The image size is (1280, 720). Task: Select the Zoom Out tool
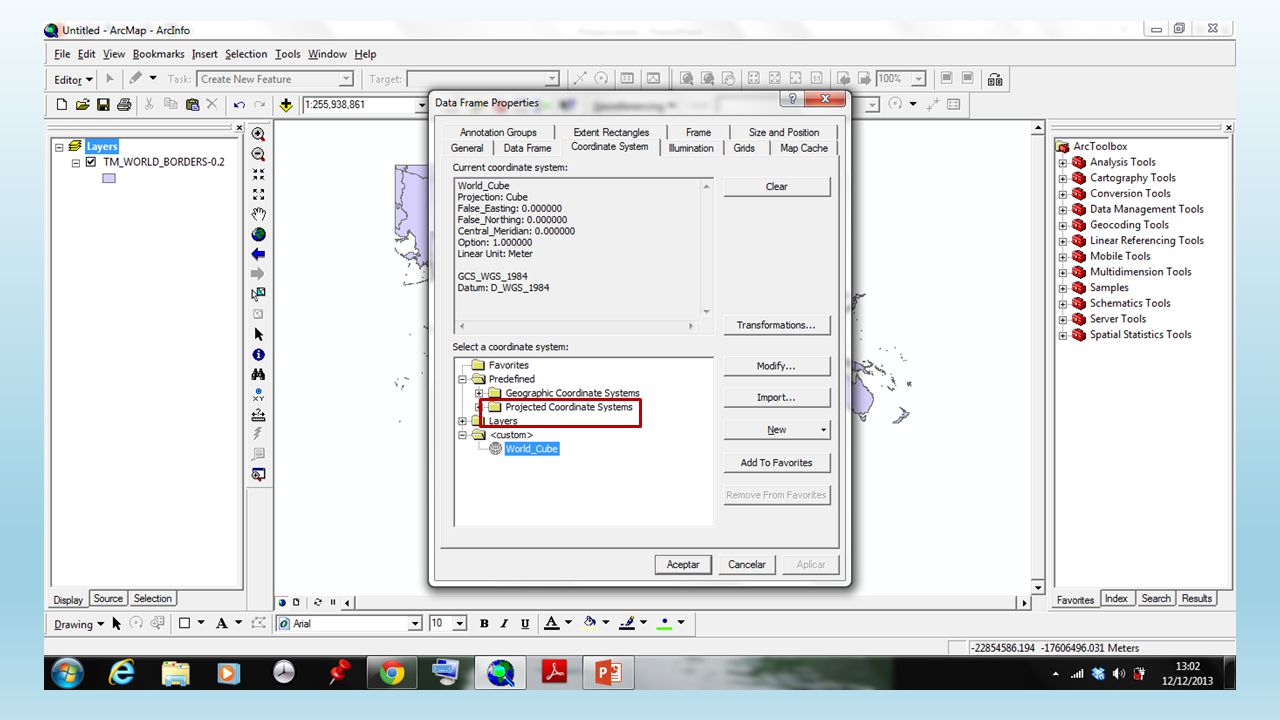point(259,154)
